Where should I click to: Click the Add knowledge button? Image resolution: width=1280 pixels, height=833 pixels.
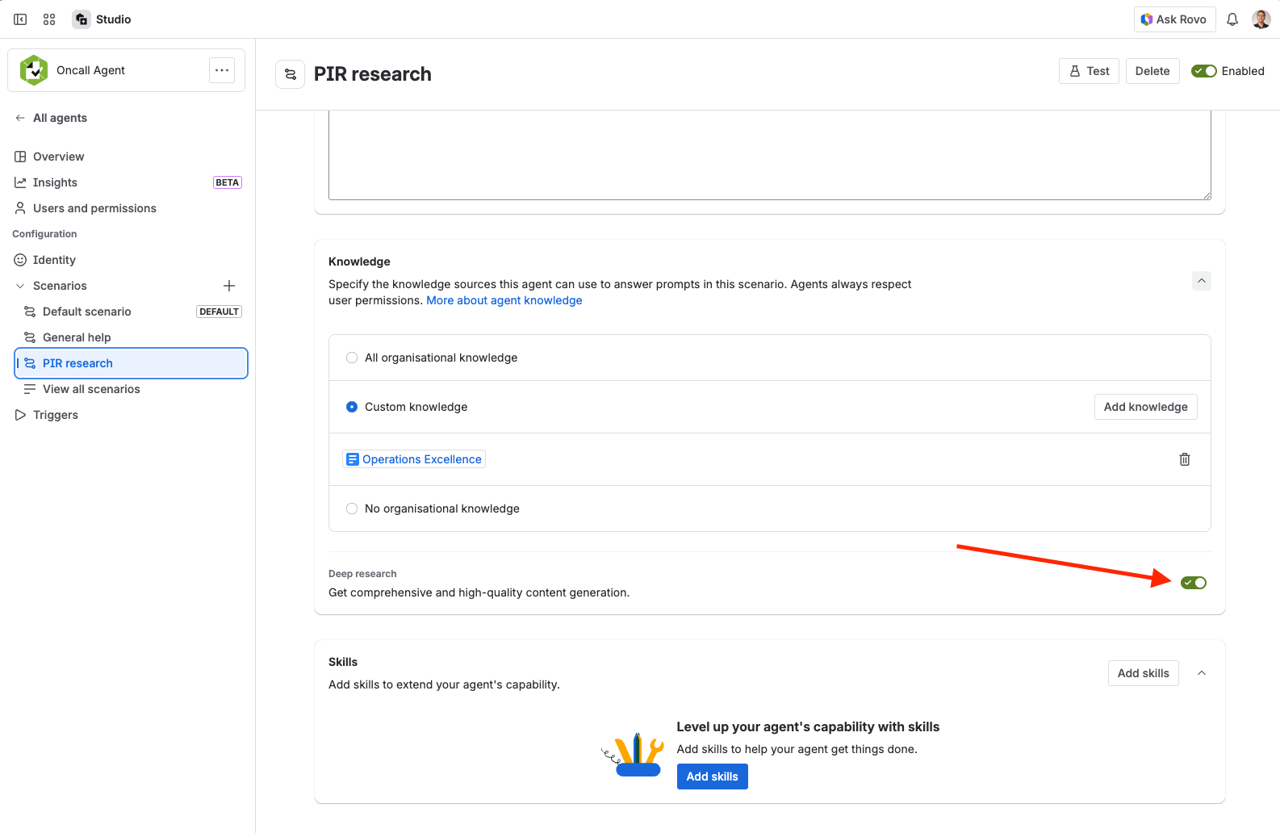click(1145, 406)
